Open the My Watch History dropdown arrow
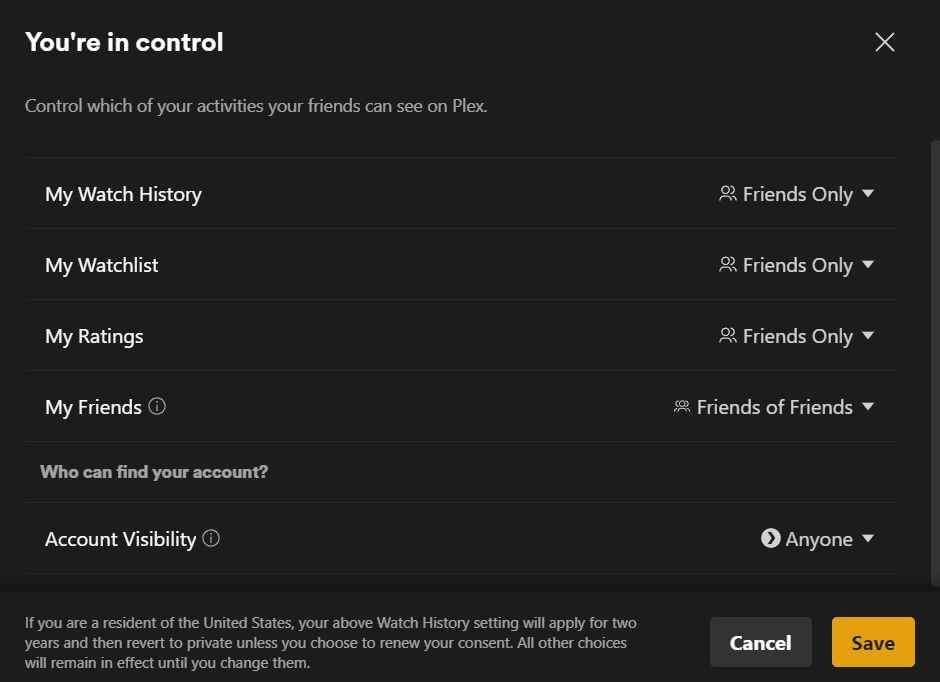Viewport: 940px width, 682px height. click(868, 194)
